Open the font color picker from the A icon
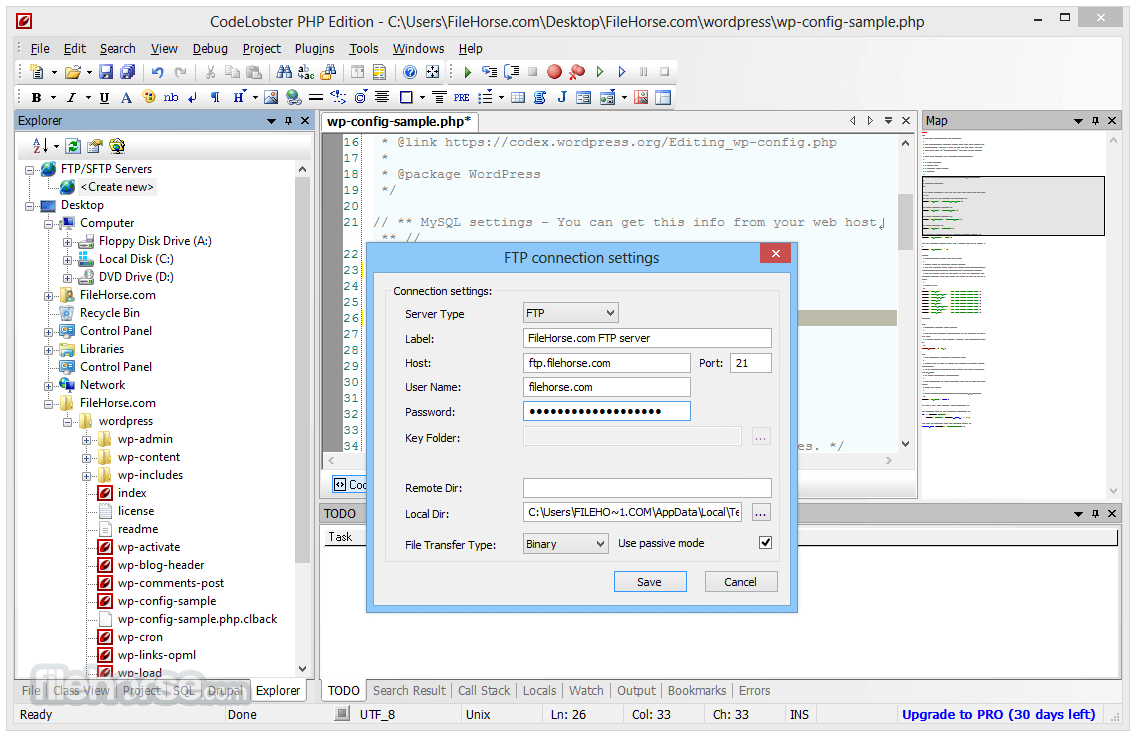Screen dimensions: 1137x736 coord(126,97)
